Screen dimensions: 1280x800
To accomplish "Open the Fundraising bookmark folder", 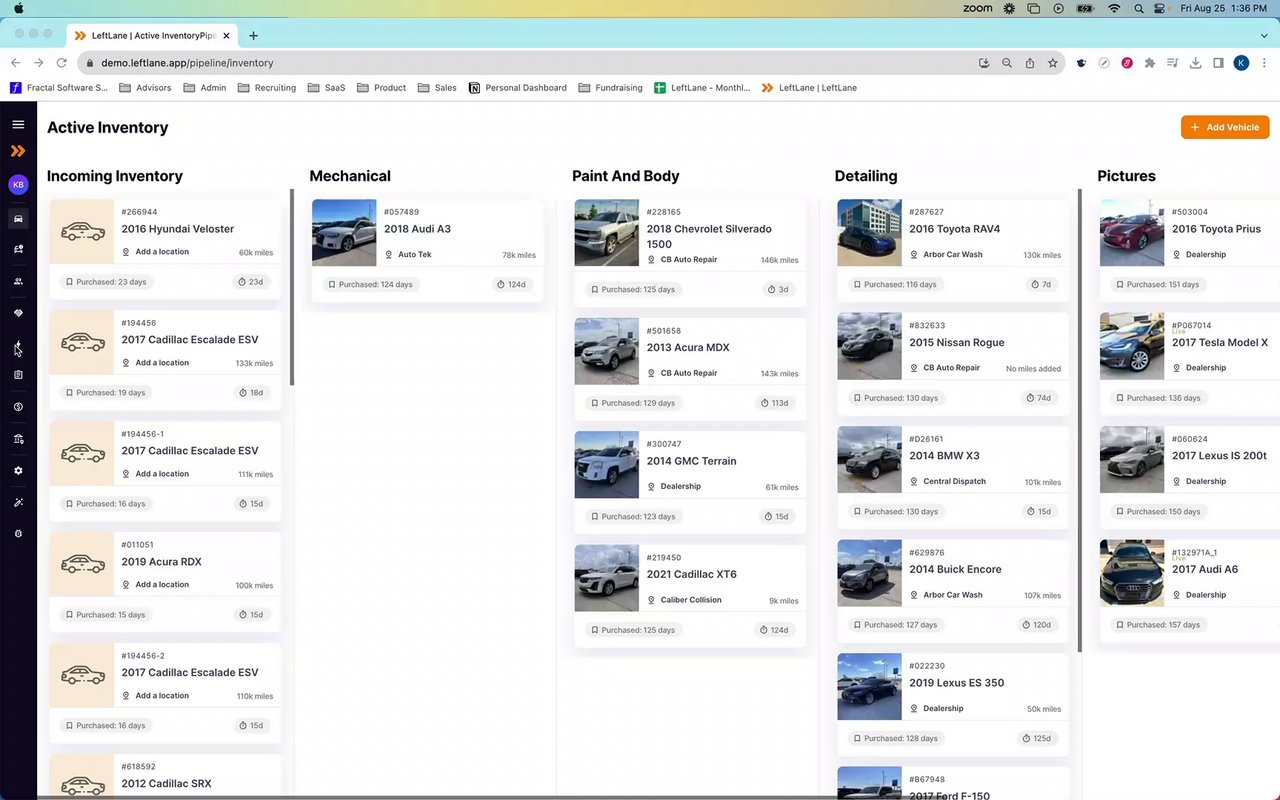I will (x=610, y=88).
